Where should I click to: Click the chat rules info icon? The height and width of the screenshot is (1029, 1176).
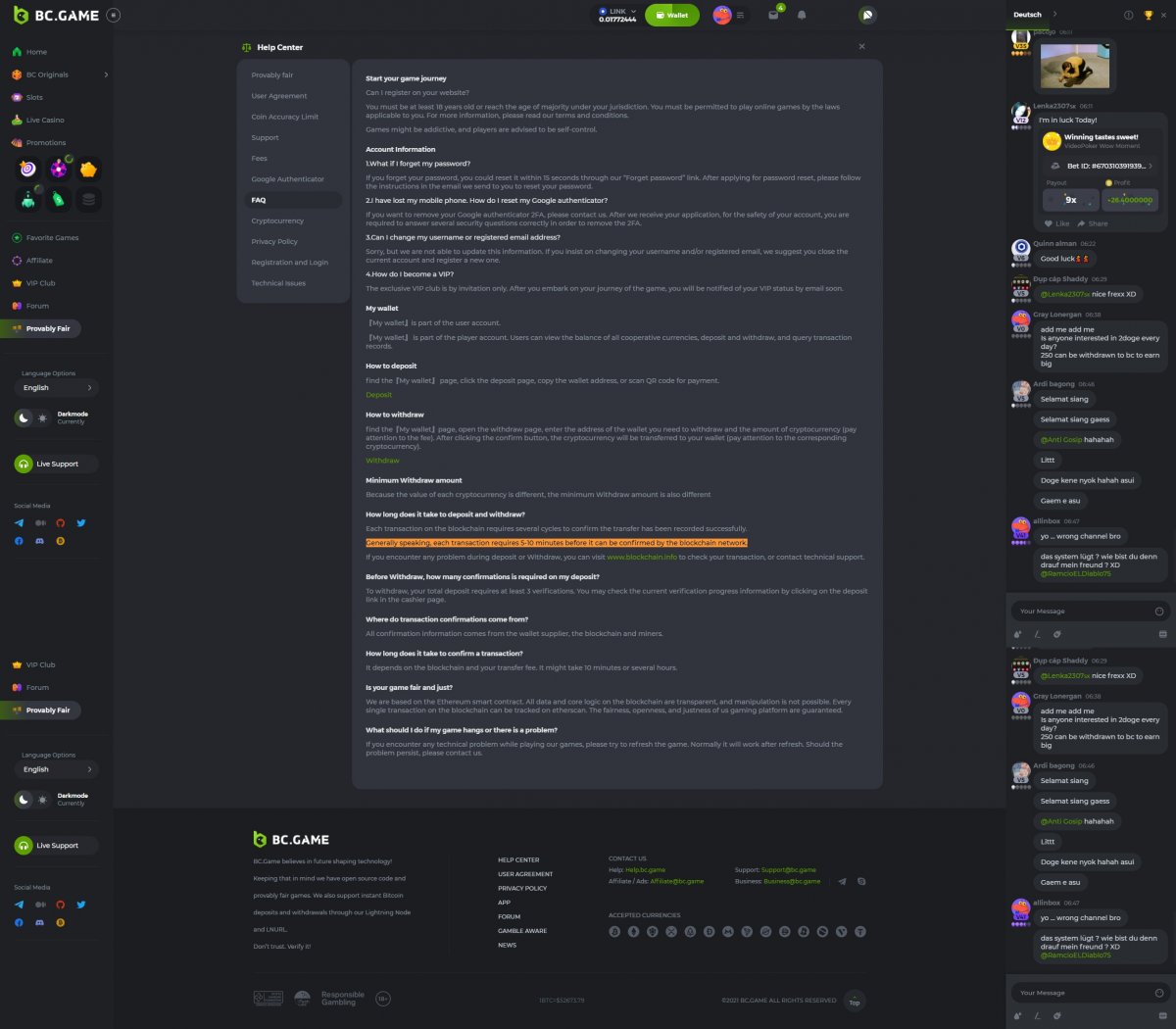pyautogui.click(x=1128, y=15)
